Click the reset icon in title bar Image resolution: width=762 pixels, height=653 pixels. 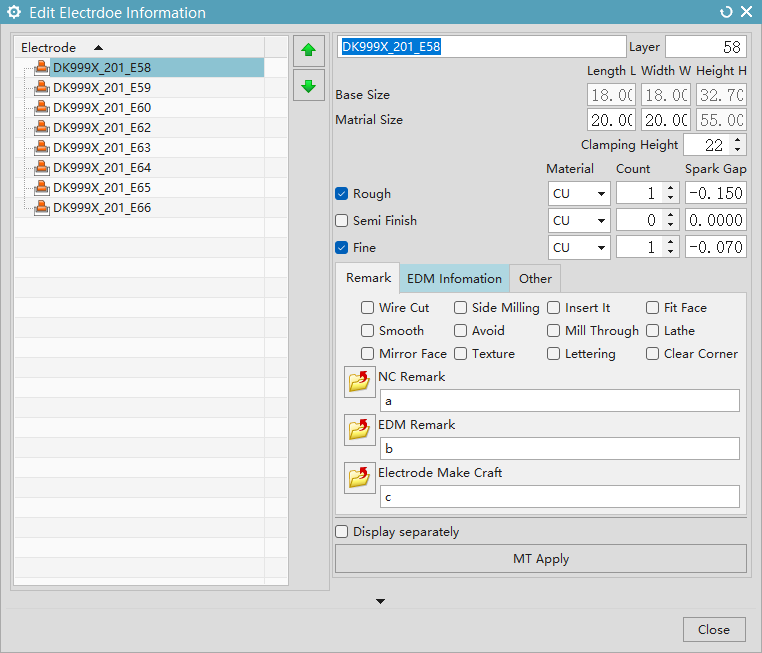[x=726, y=13]
